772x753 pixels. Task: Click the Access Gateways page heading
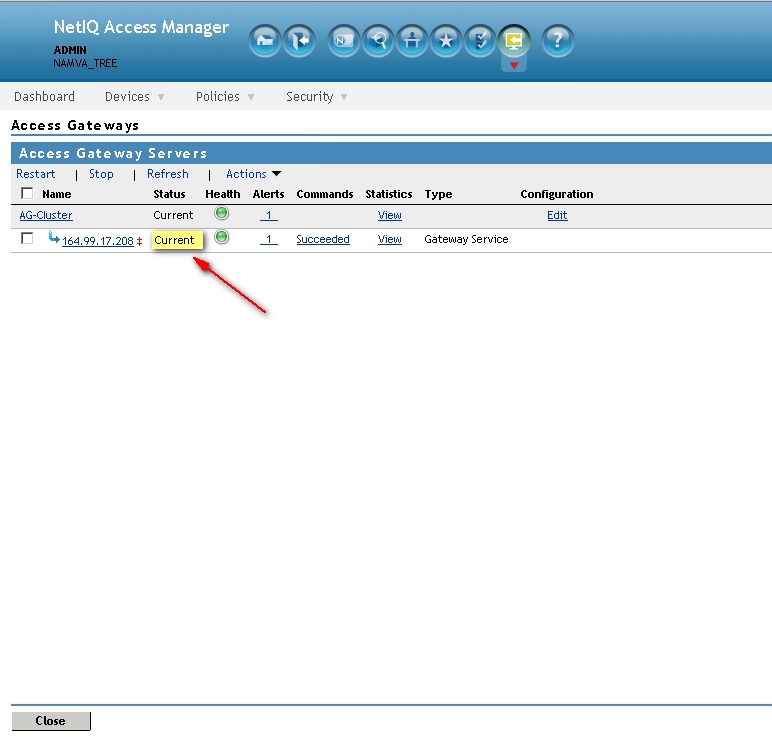(x=75, y=126)
